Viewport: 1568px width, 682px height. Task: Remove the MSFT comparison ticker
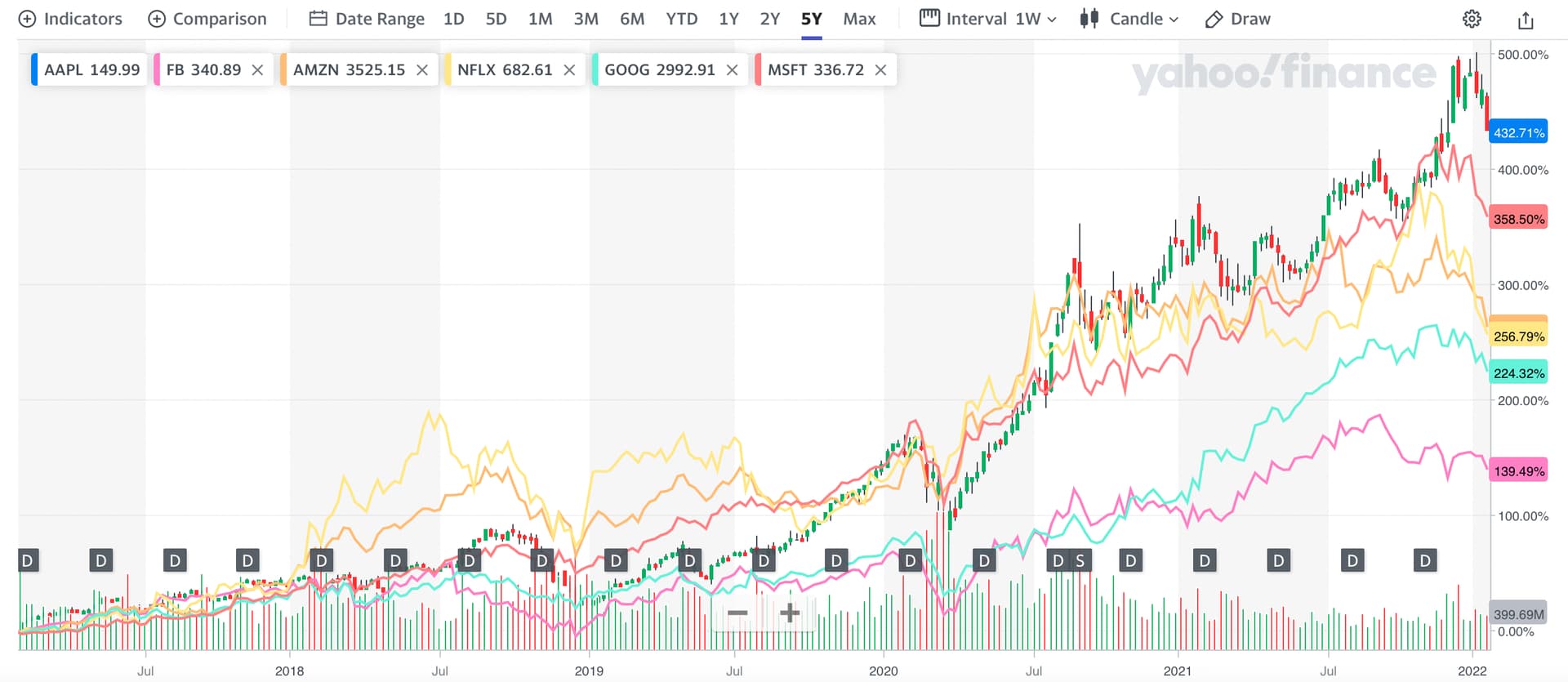(880, 70)
